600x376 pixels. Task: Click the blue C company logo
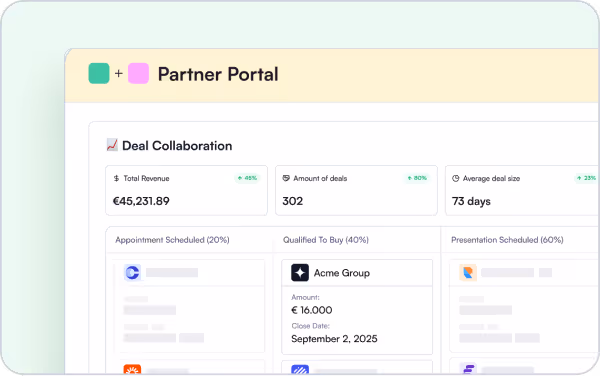pyautogui.click(x=132, y=272)
